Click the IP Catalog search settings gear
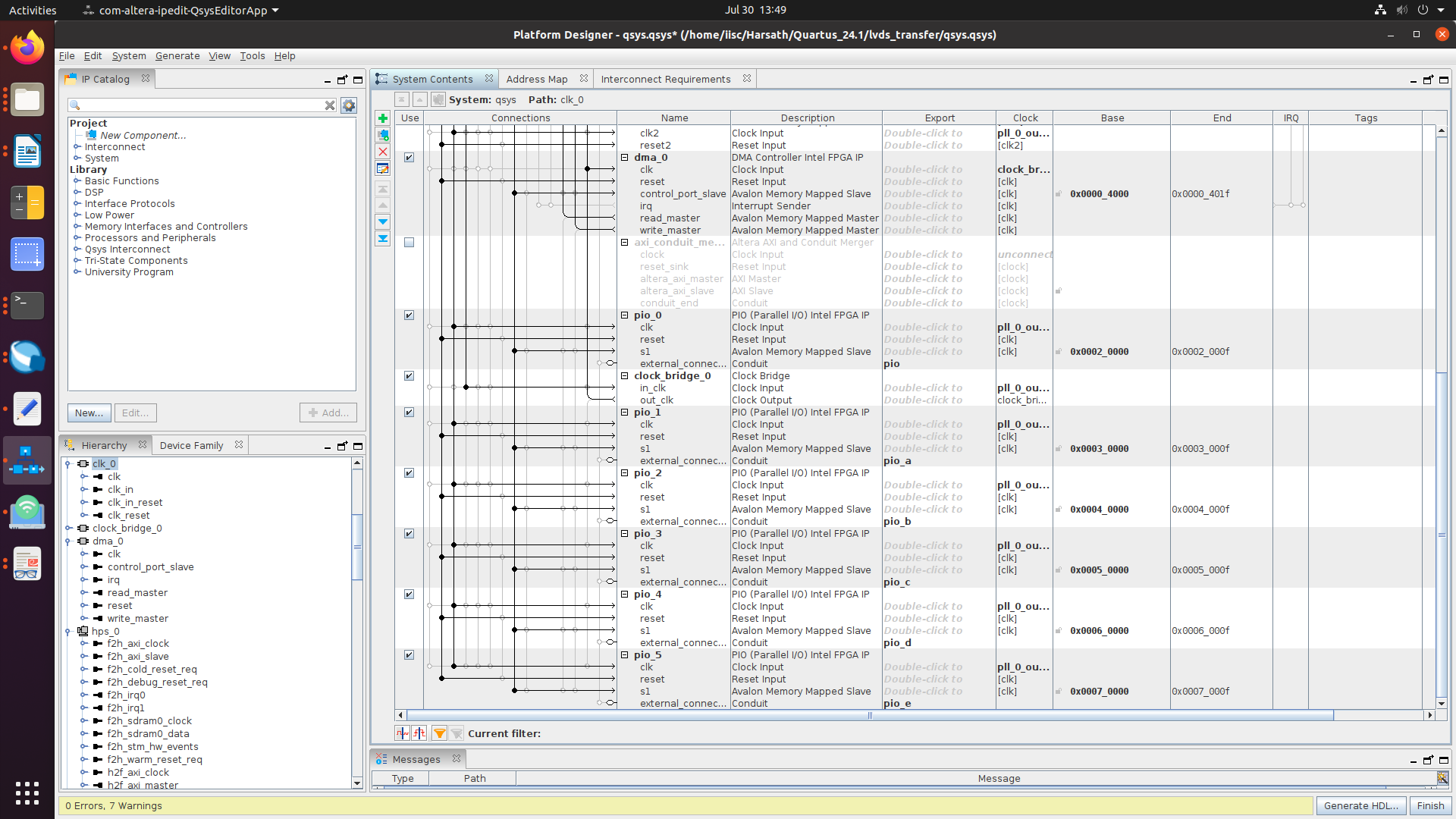Screen dimensions: 1456x819 click(349, 105)
